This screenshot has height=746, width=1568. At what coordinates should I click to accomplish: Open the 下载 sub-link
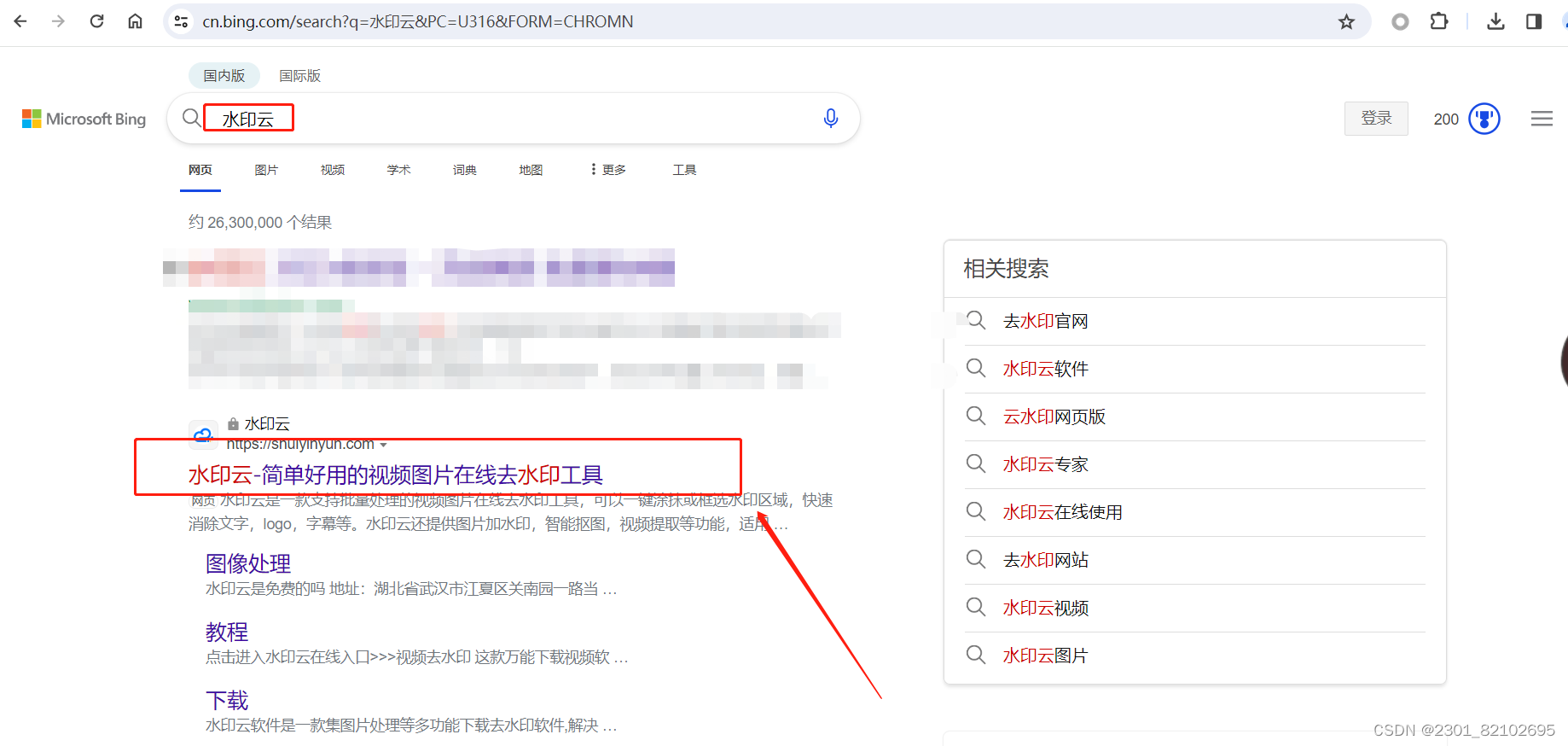click(227, 701)
